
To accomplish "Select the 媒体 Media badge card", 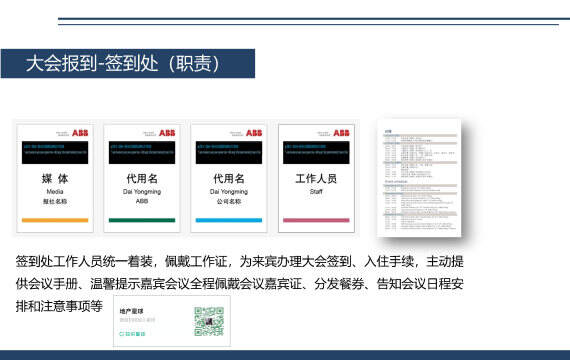I will click(55, 178).
